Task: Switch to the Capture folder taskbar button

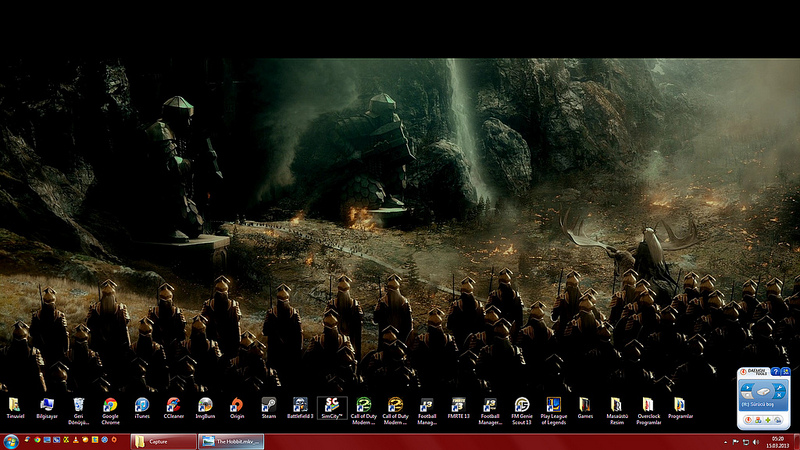Action: pos(163,442)
